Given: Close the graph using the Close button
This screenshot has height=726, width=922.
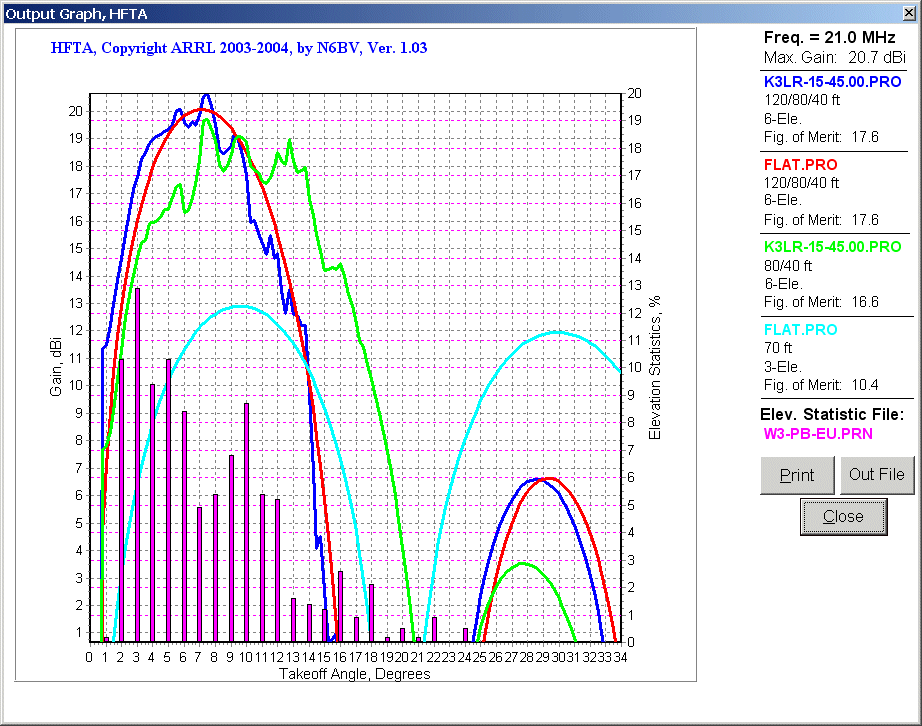Looking at the screenshot, I should (x=843, y=517).
